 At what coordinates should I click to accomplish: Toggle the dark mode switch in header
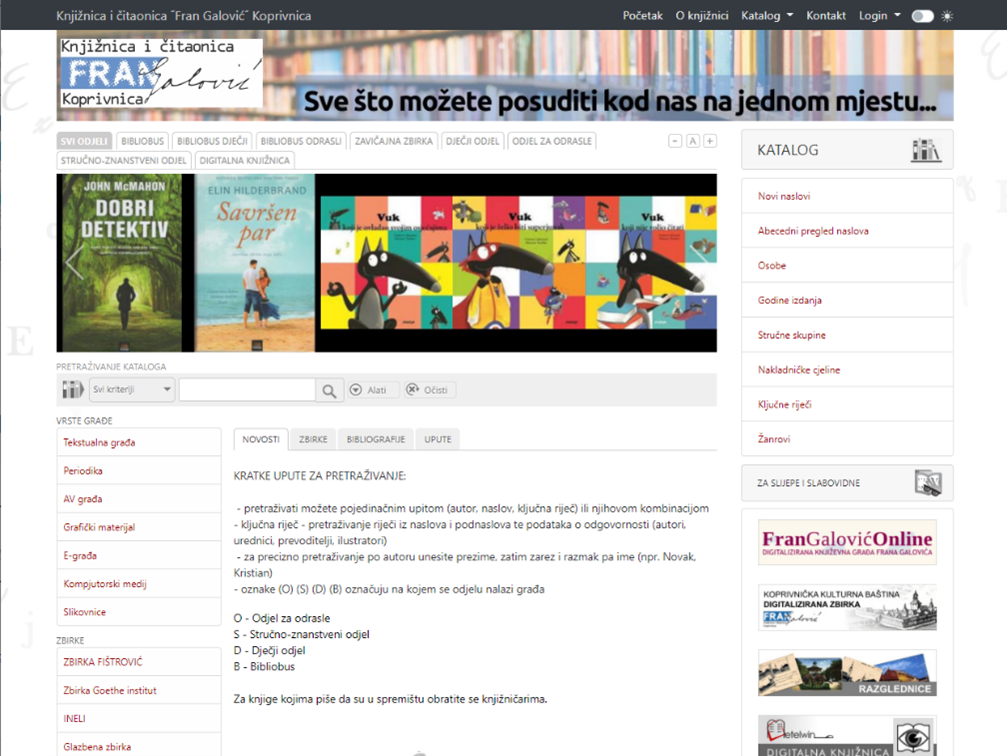coord(922,16)
